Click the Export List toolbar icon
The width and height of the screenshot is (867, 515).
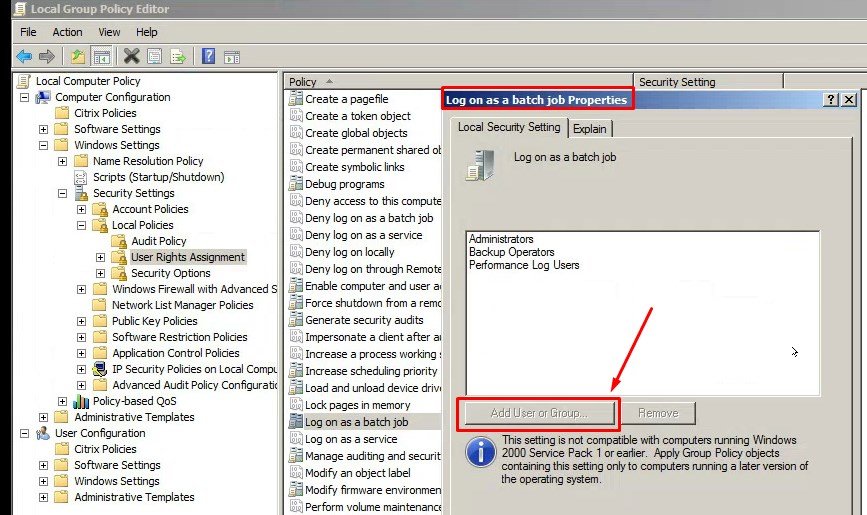tap(178, 56)
